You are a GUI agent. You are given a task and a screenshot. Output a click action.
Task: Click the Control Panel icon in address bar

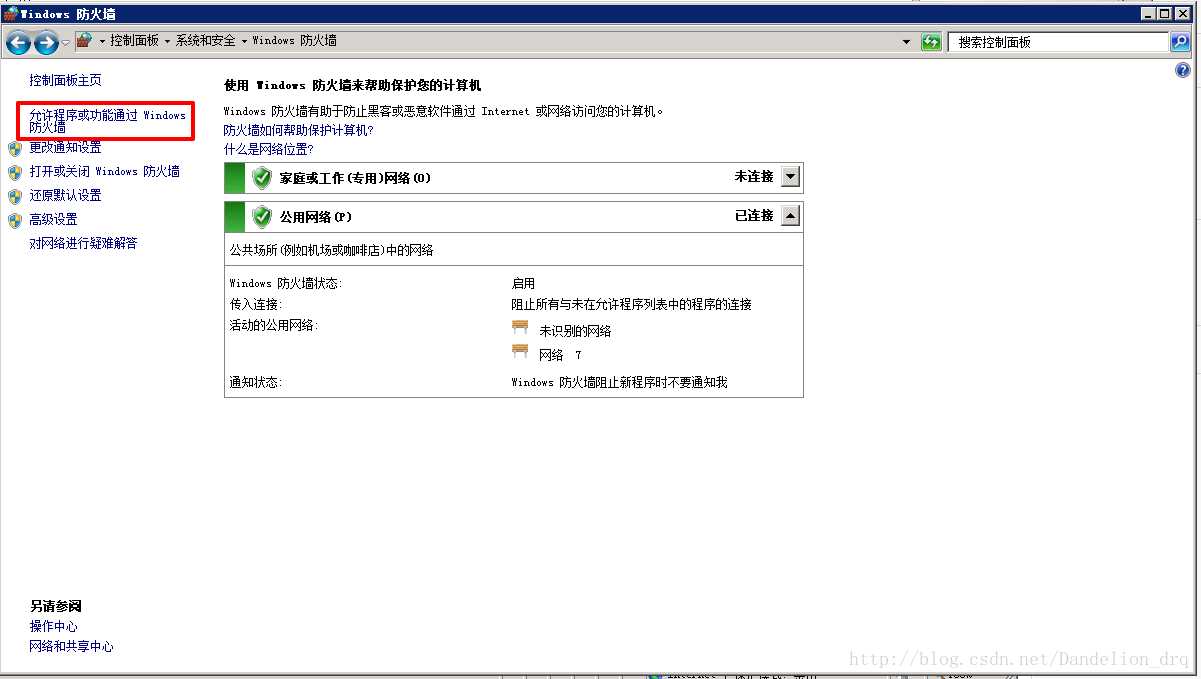(x=84, y=40)
